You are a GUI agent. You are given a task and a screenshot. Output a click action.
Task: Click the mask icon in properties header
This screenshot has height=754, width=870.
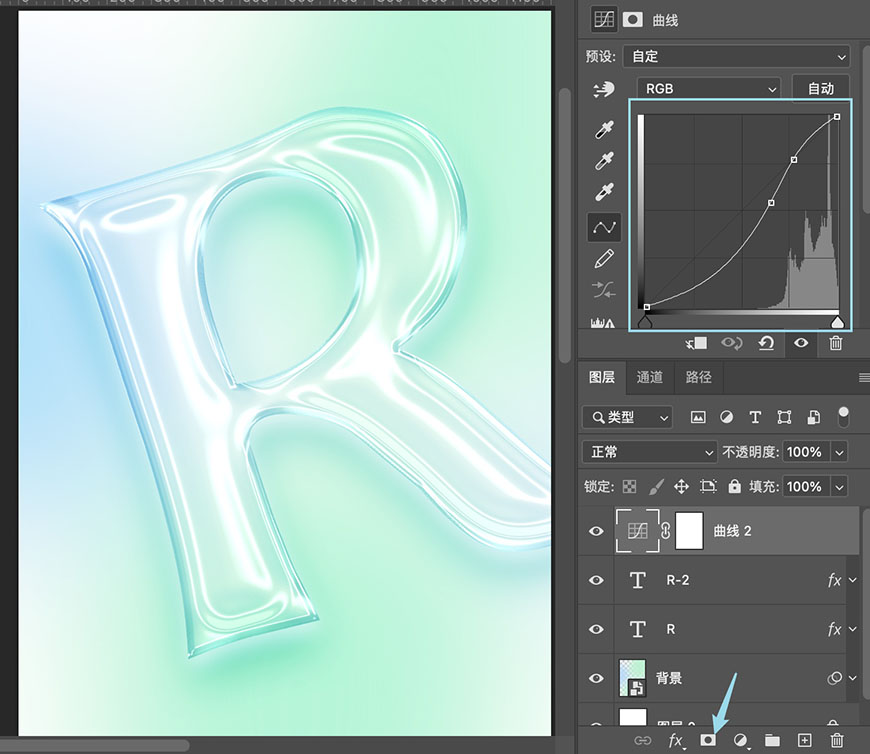[633, 20]
